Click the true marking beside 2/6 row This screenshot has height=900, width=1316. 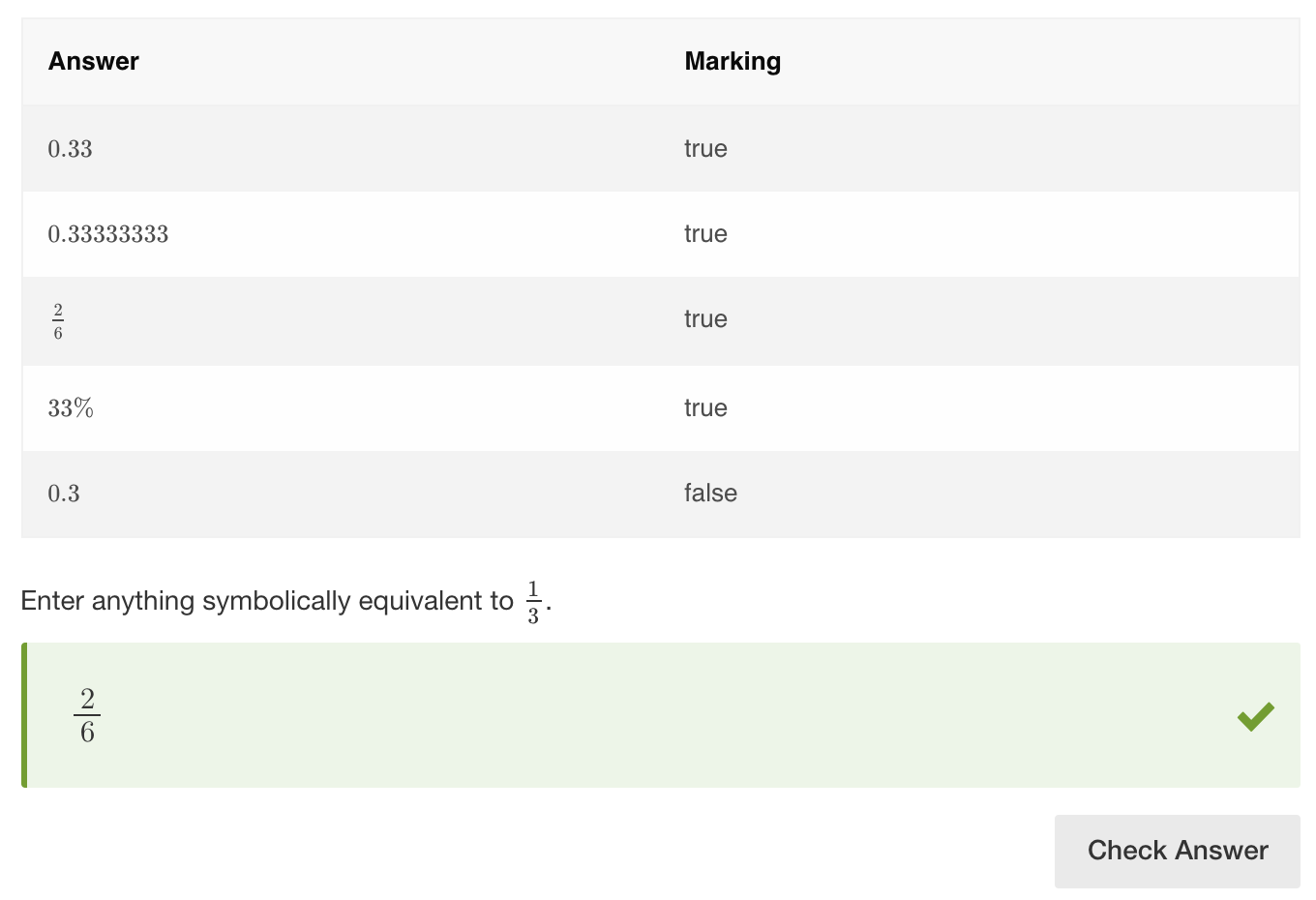pyautogui.click(x=705, y=319)
